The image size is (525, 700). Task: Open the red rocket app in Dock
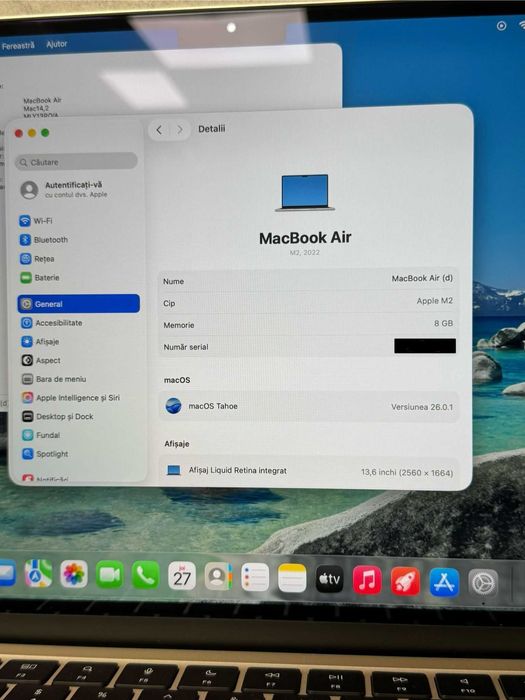(x=405, y=582)
